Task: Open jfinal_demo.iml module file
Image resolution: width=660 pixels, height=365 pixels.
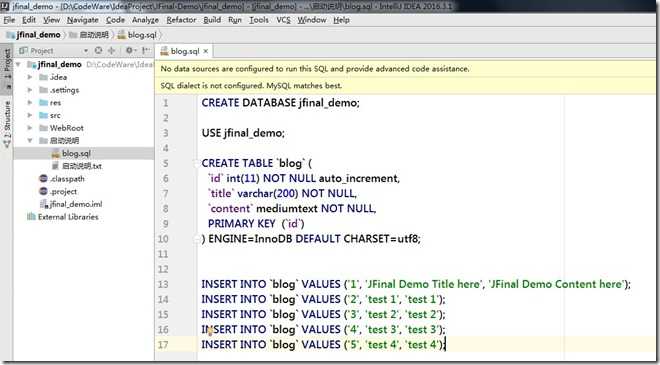Action: [71, 204]
